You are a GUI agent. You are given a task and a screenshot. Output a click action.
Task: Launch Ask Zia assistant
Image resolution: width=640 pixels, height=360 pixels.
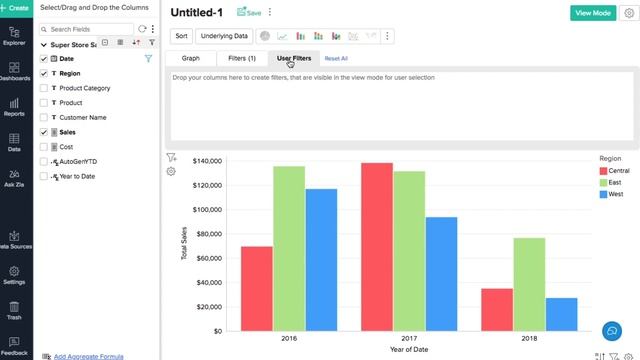point(14,178)
